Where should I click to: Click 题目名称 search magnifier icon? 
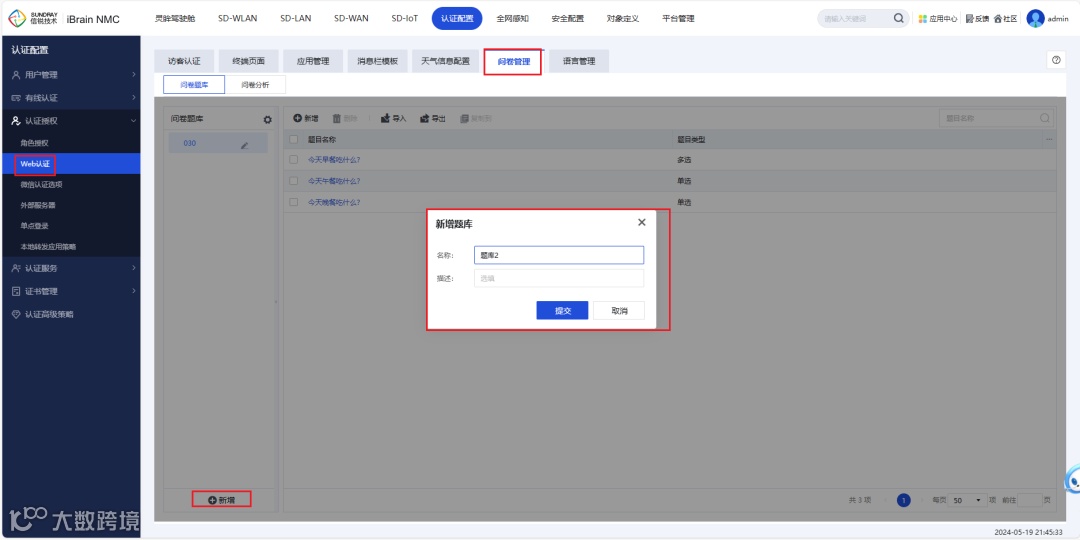1045,118
